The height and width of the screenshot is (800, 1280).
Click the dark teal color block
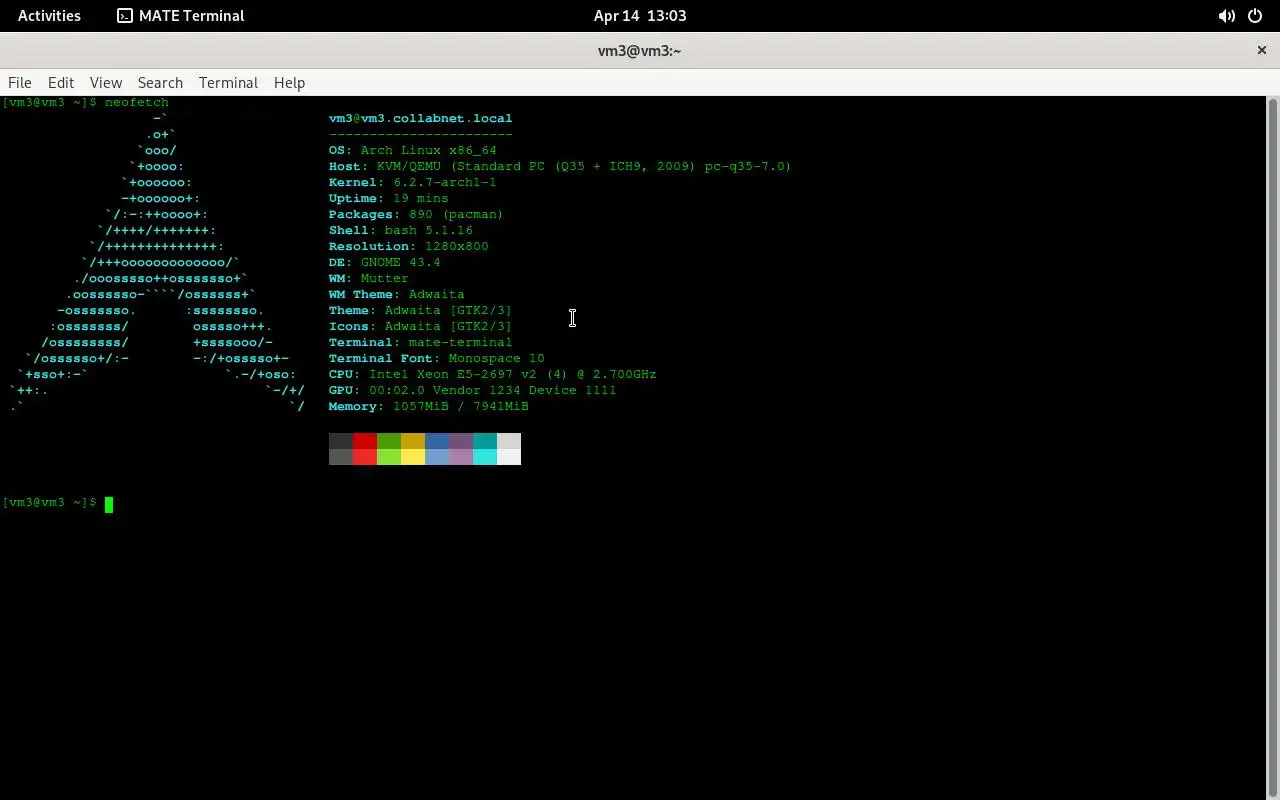[x=485, y=441]
